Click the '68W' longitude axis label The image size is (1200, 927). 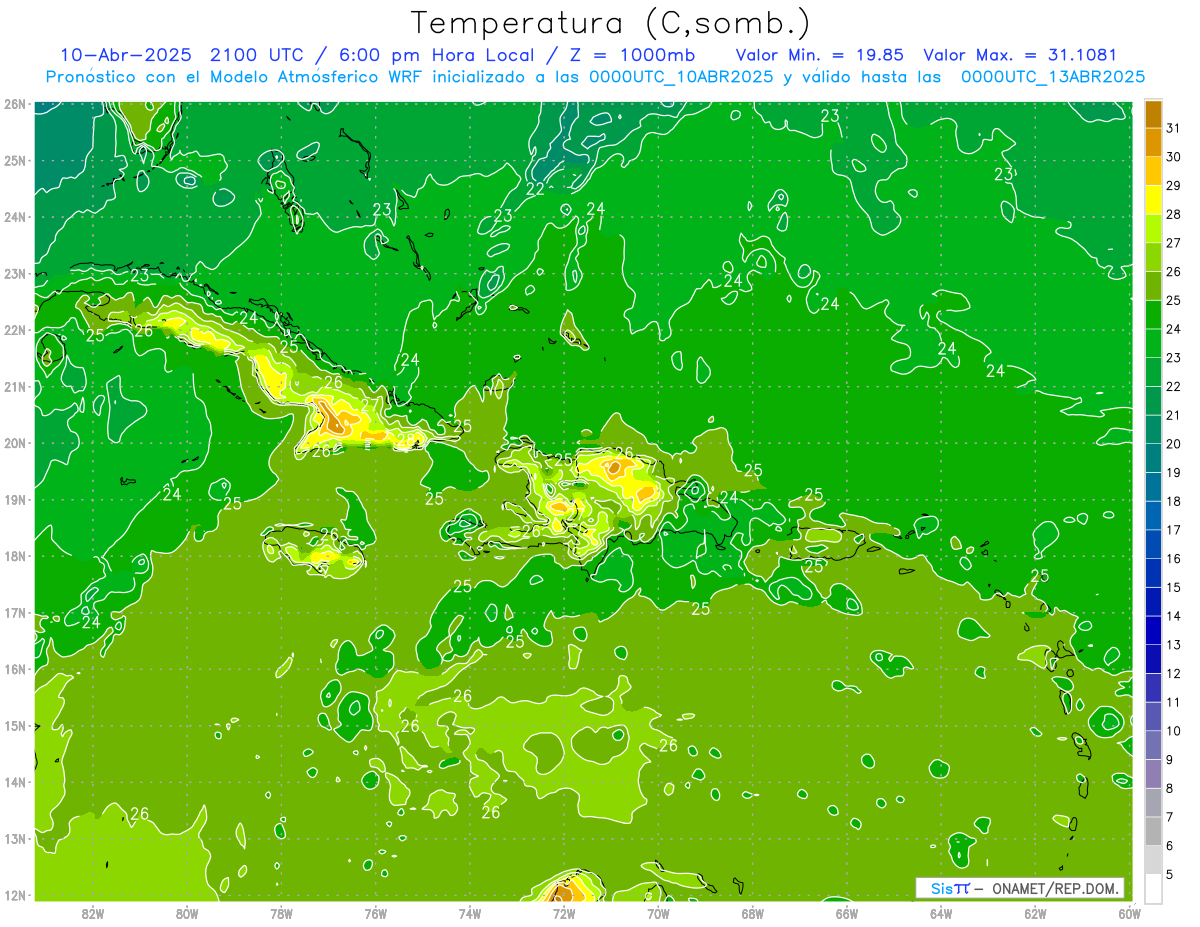click(x=753, y=912)
